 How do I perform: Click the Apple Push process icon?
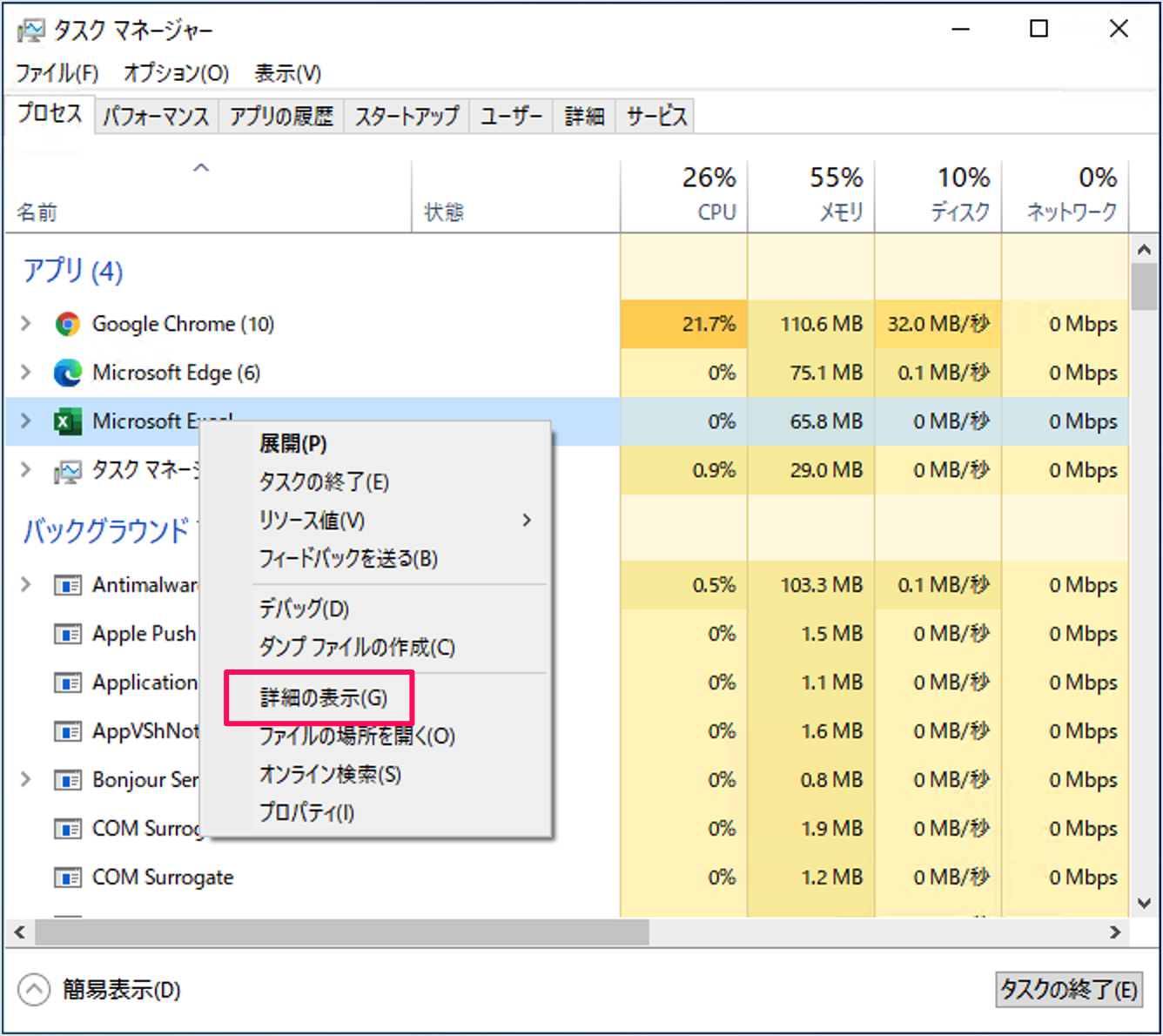click(67, 633)
